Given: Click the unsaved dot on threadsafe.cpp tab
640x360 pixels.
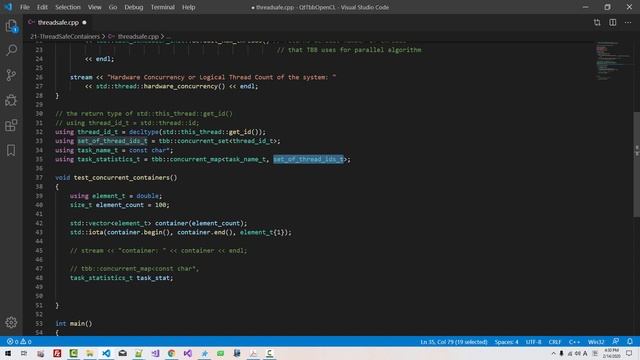Looking at the screenshot, I should coord(84,22).
